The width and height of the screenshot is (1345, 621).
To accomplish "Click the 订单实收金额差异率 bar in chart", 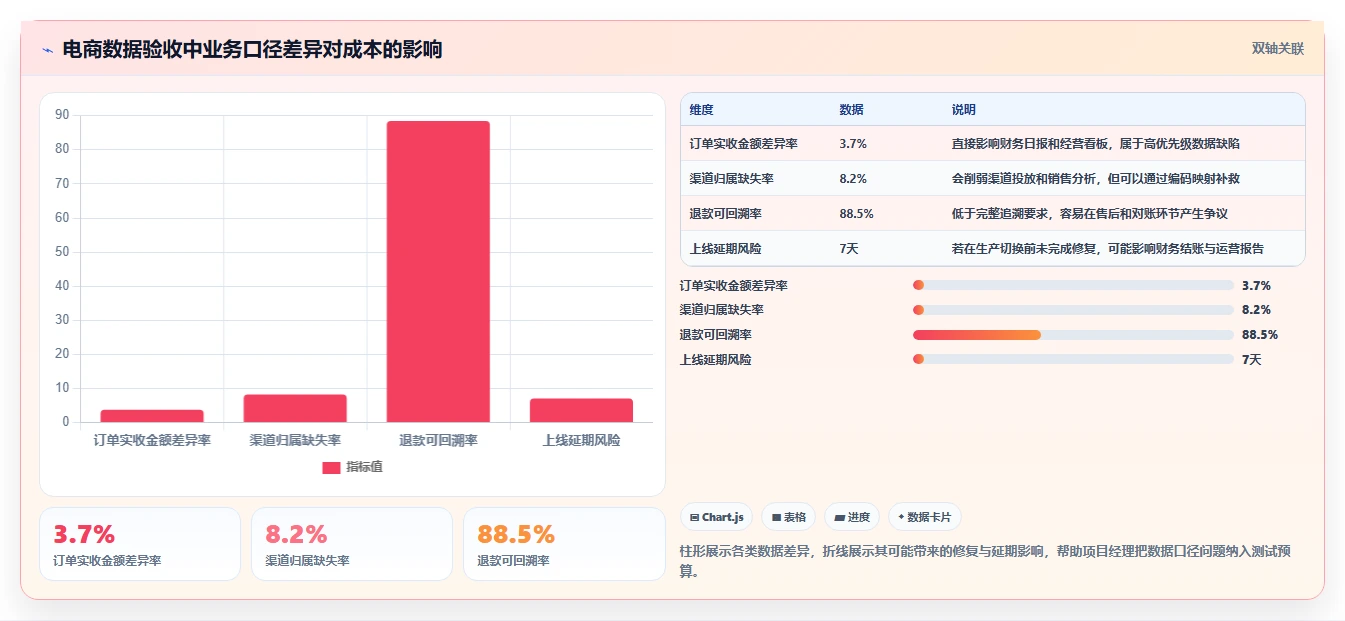I will [152, 416].
